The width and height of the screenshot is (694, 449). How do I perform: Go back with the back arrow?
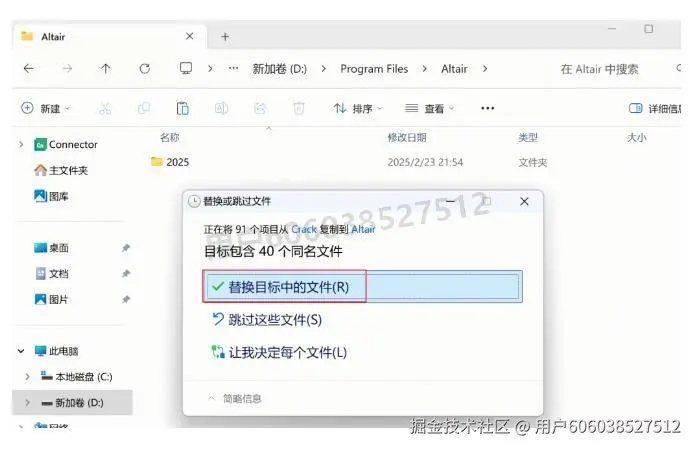tap(29, 69)
